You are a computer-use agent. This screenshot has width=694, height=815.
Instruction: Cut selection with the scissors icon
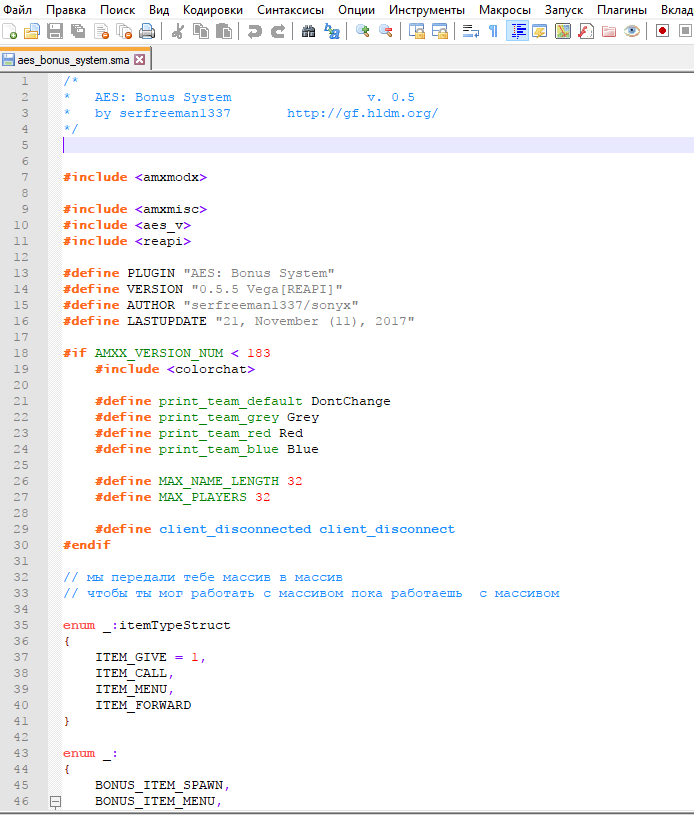(178, 32)
